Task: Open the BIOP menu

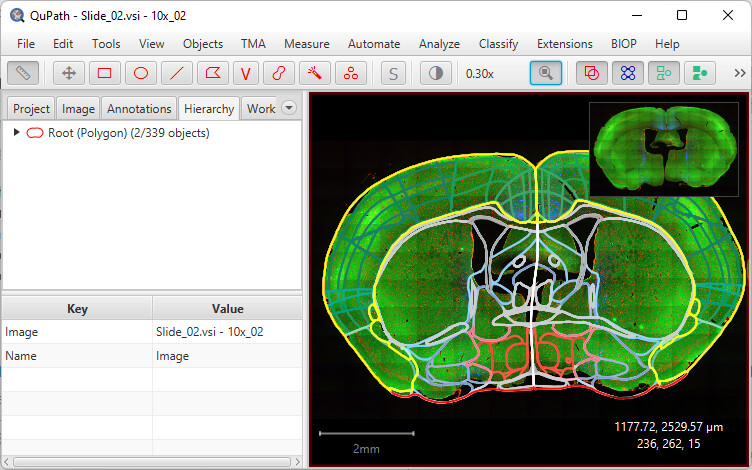Action: (623, 44)
